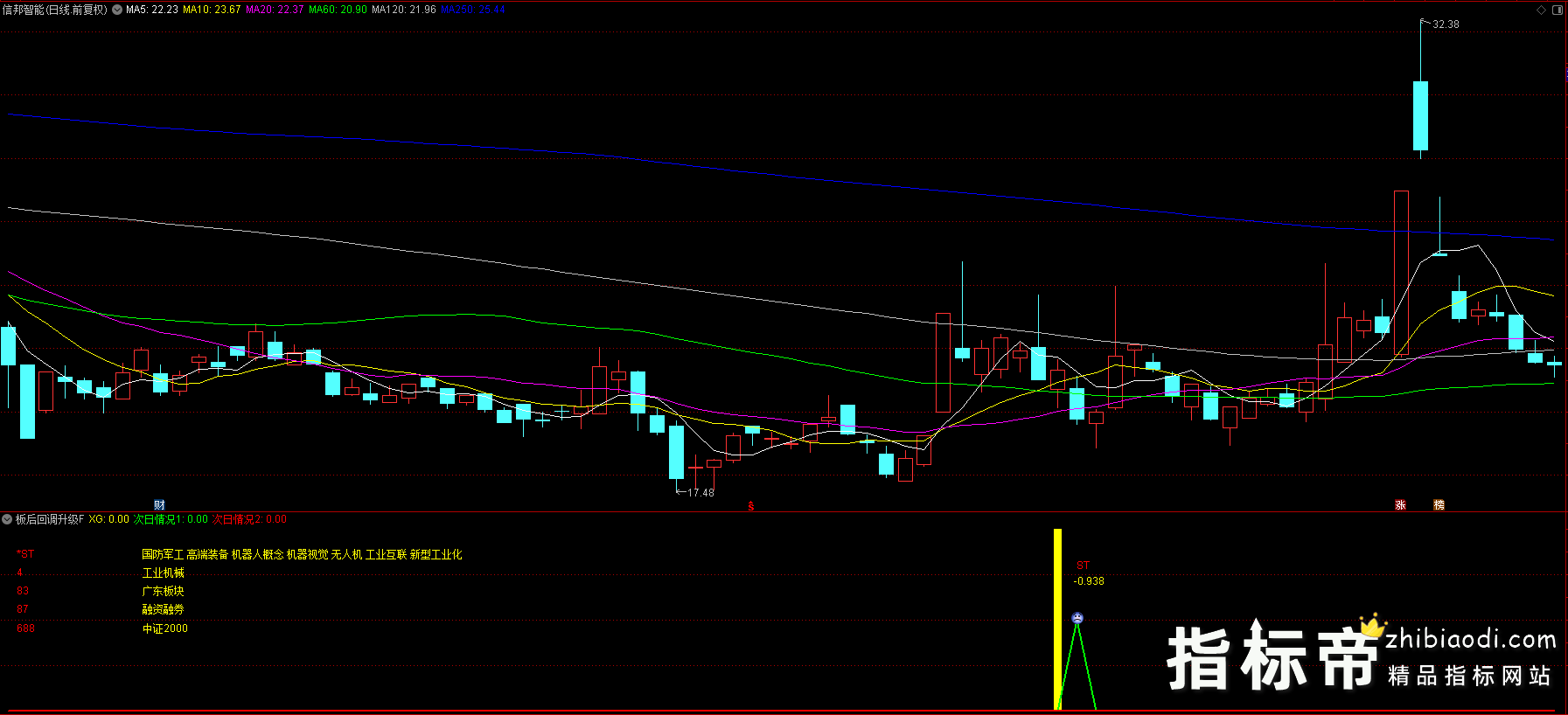
Task: Select the MA60: 20.90 indicator label
Action: point(338,10)
